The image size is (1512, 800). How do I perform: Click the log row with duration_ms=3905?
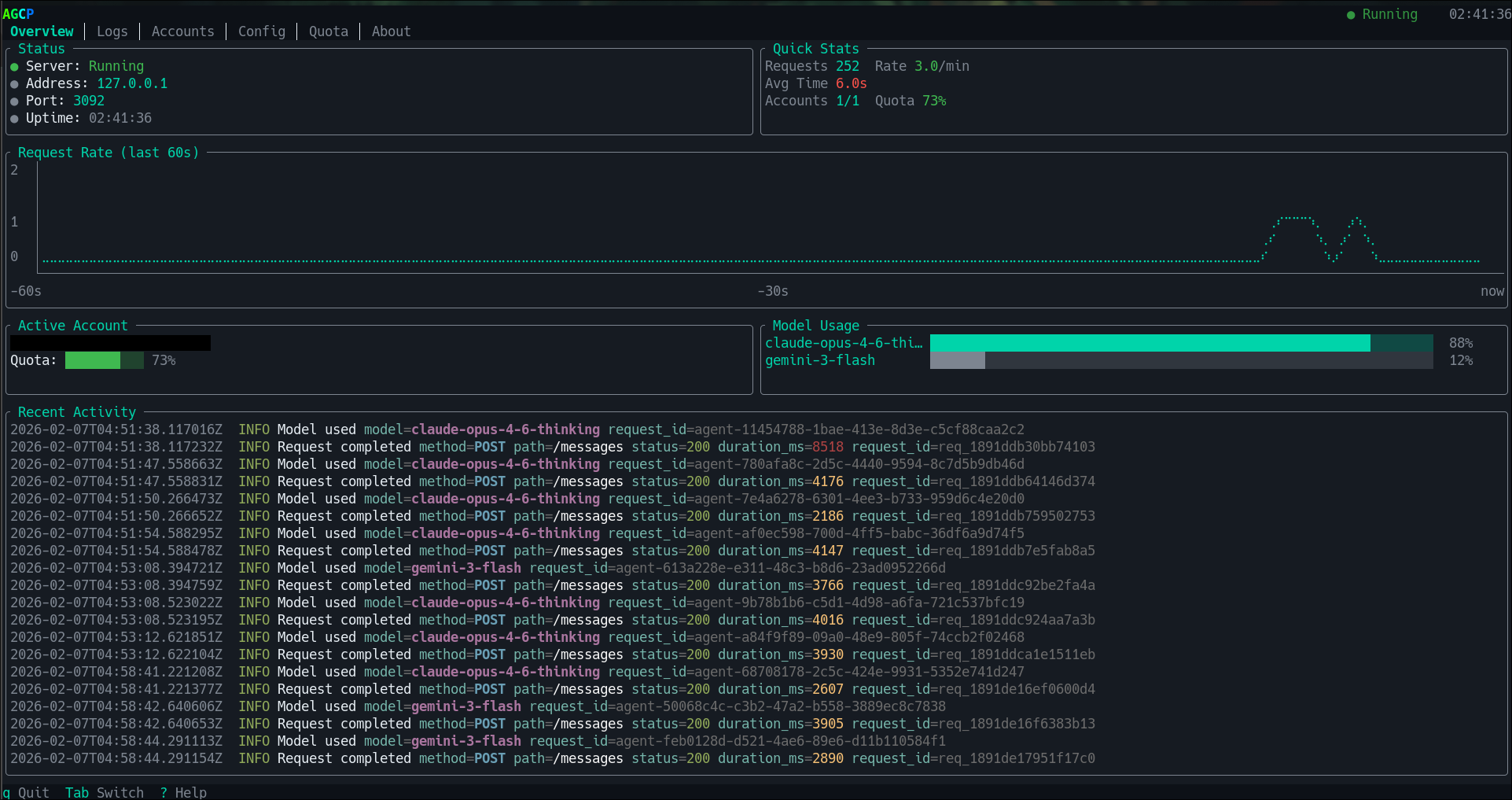(x=553, y=724)
